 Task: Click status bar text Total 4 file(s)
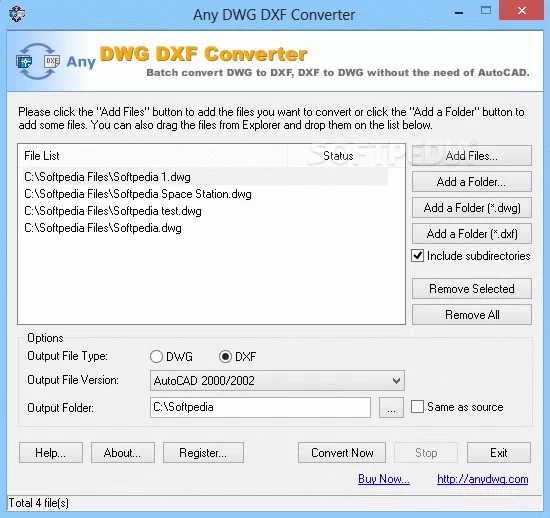pos(39,503)
